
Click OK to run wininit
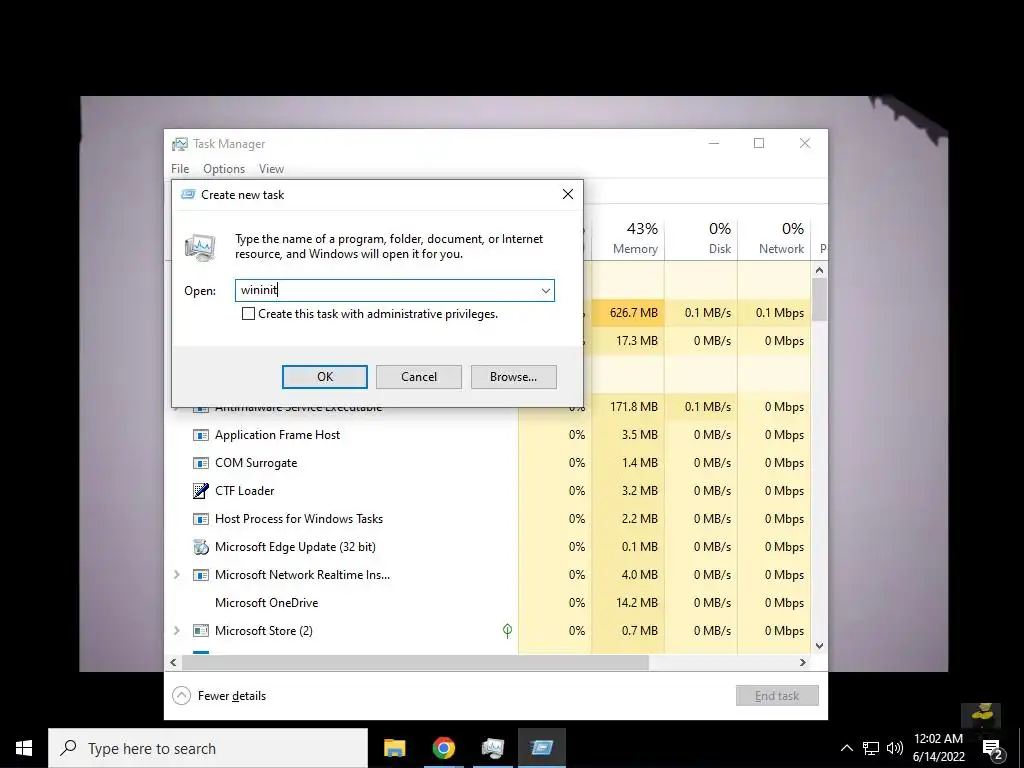pyautogui.click(x=325, y=377)
